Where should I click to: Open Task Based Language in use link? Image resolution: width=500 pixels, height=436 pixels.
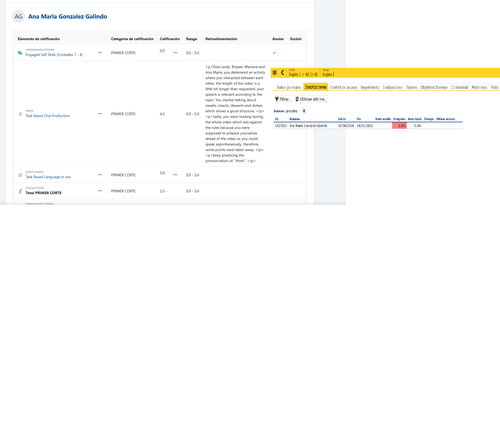click(48, 177)
